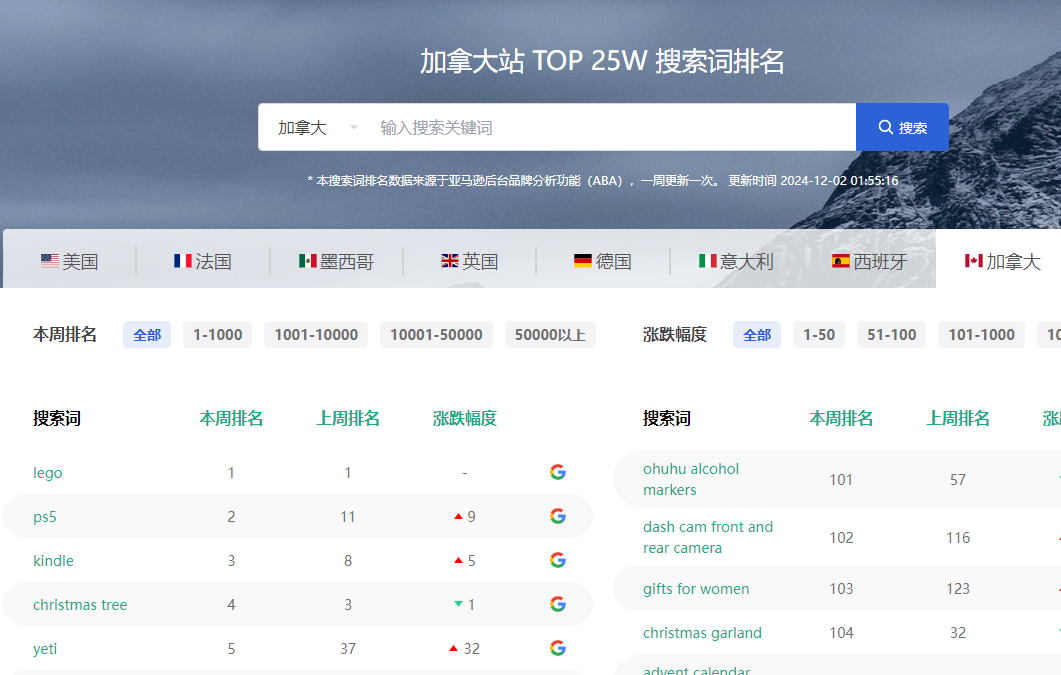Viewport: 1061px width, 675px height.
Task: Open the gifts for women link
Action: [696, 588]
